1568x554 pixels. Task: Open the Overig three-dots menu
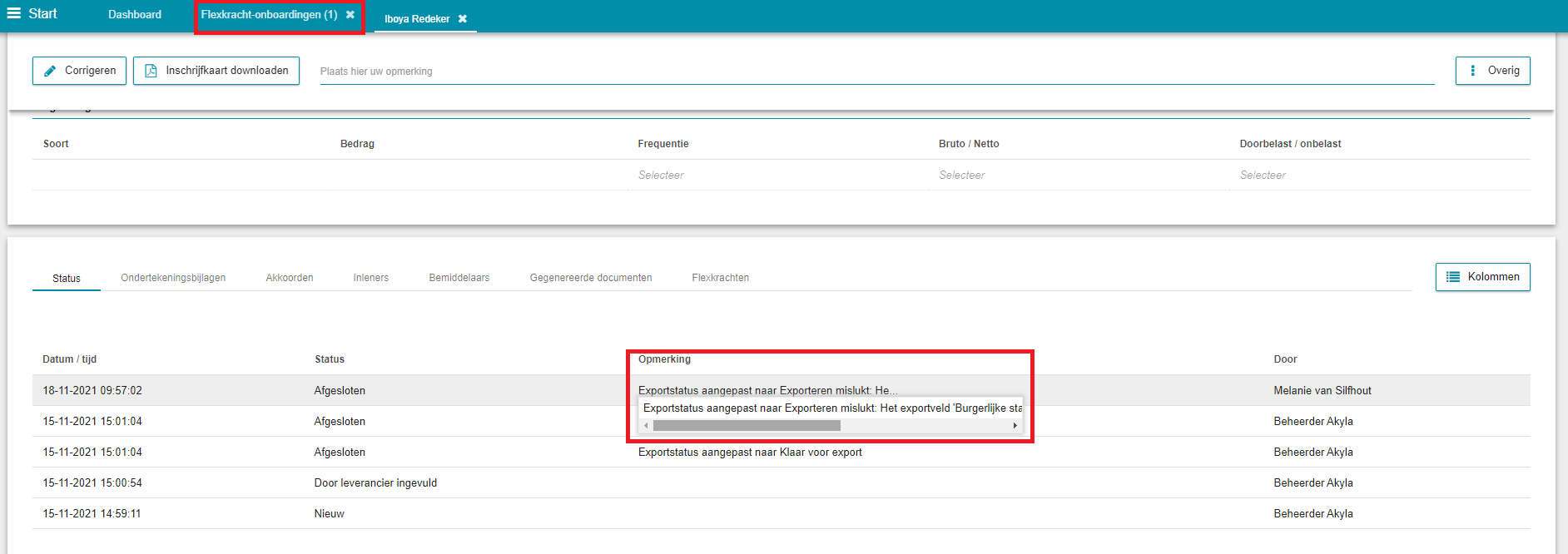tap(1472, 71)
